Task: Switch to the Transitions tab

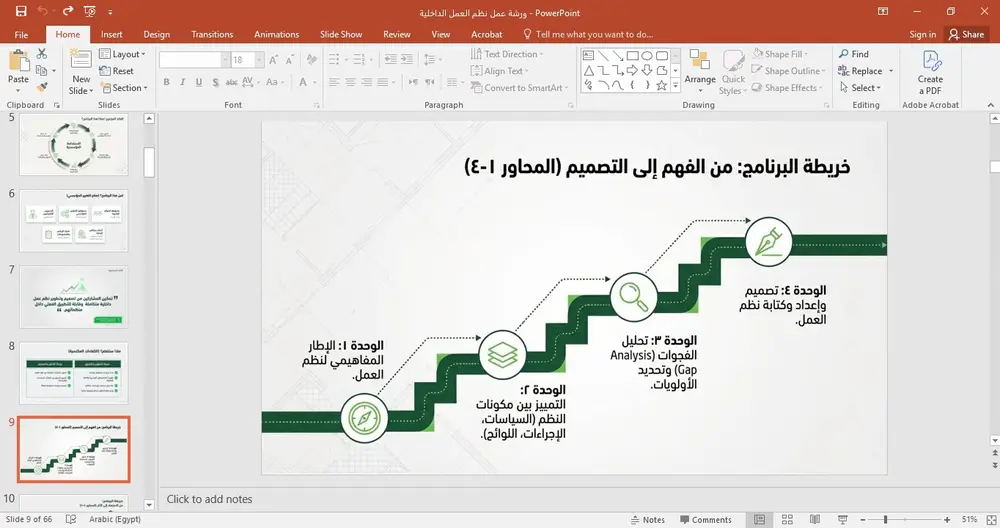Action: [212, 34]
